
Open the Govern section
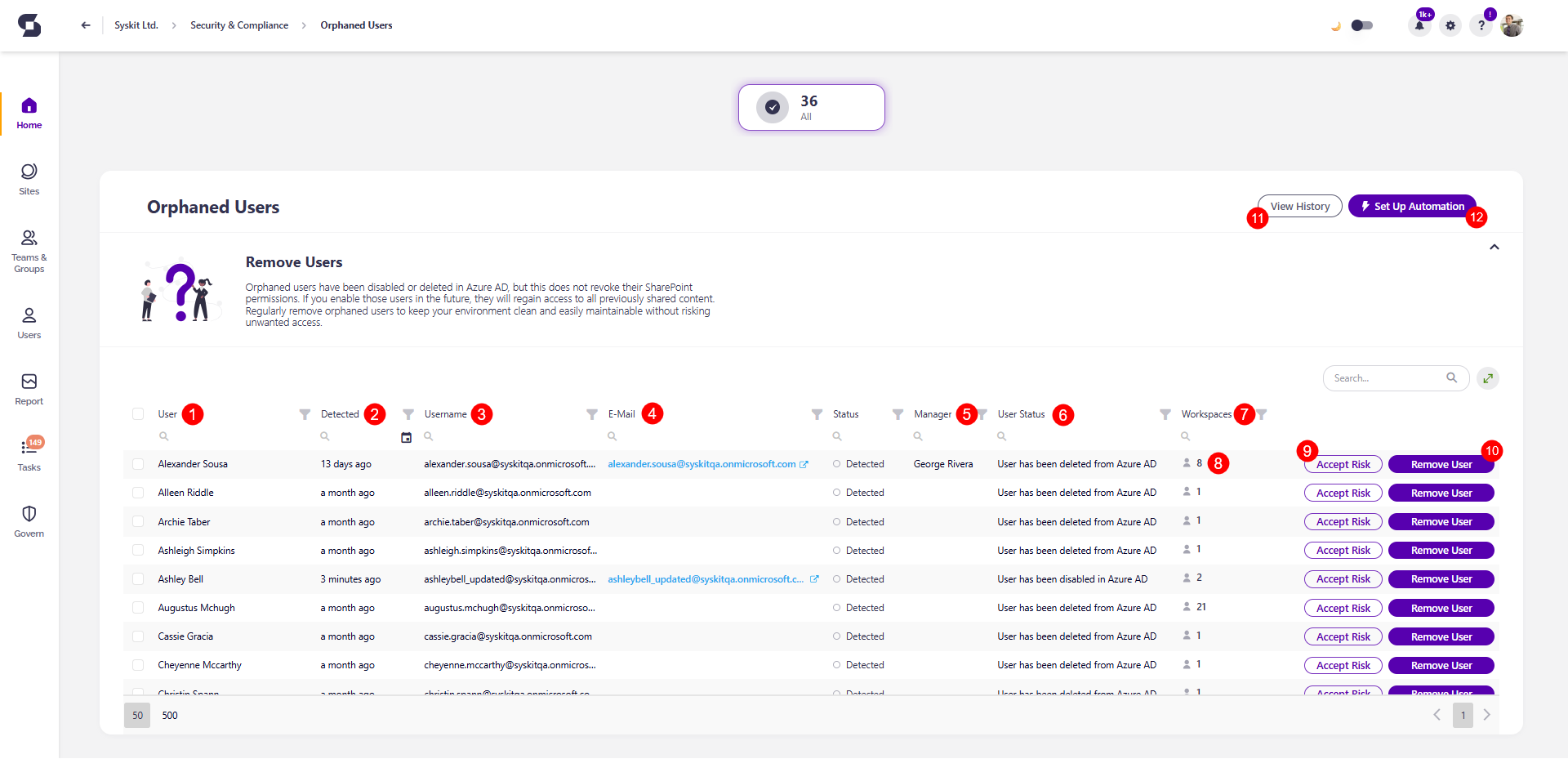[29, 520]
